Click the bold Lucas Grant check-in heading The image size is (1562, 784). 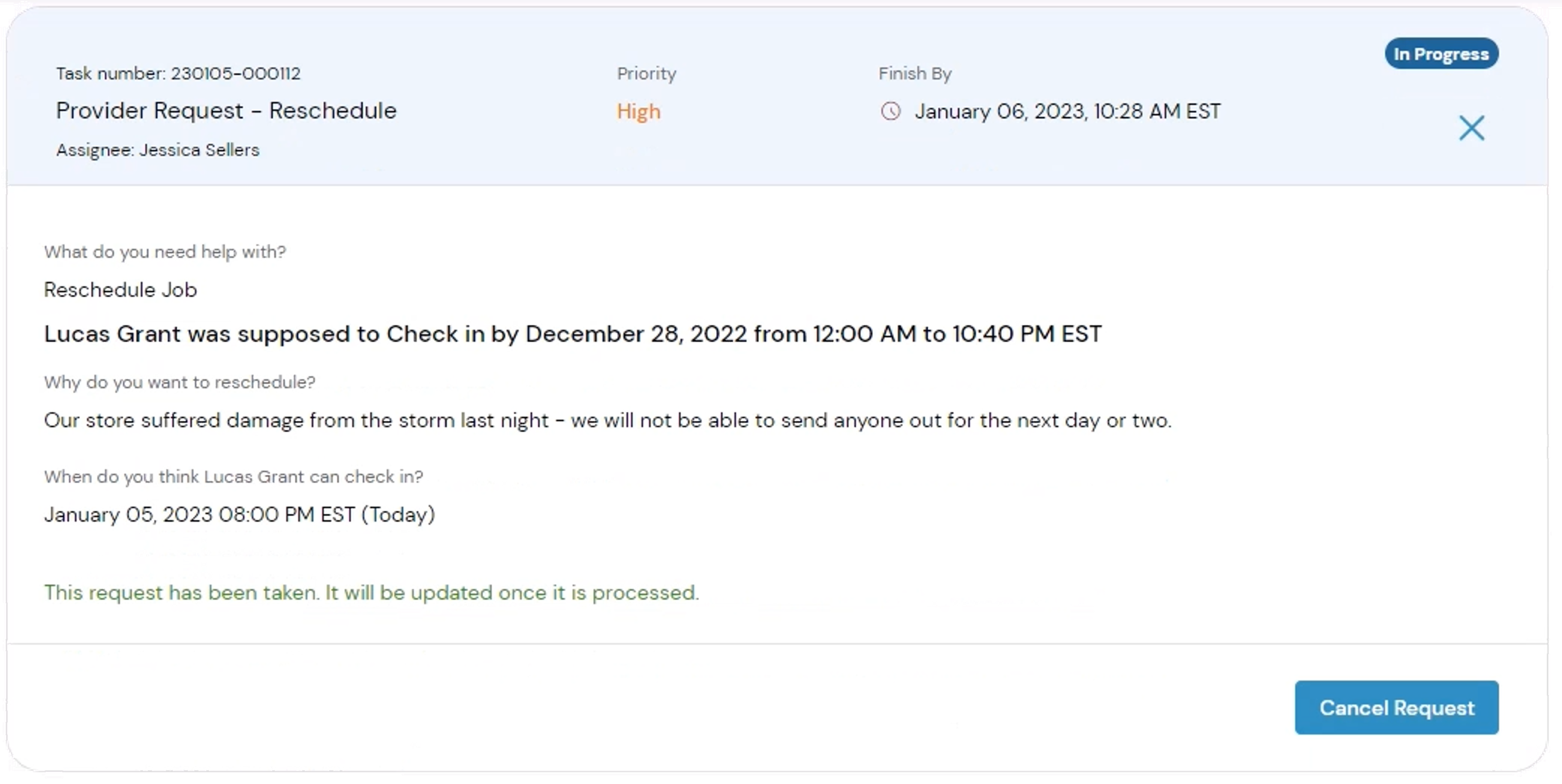point(573,334)
